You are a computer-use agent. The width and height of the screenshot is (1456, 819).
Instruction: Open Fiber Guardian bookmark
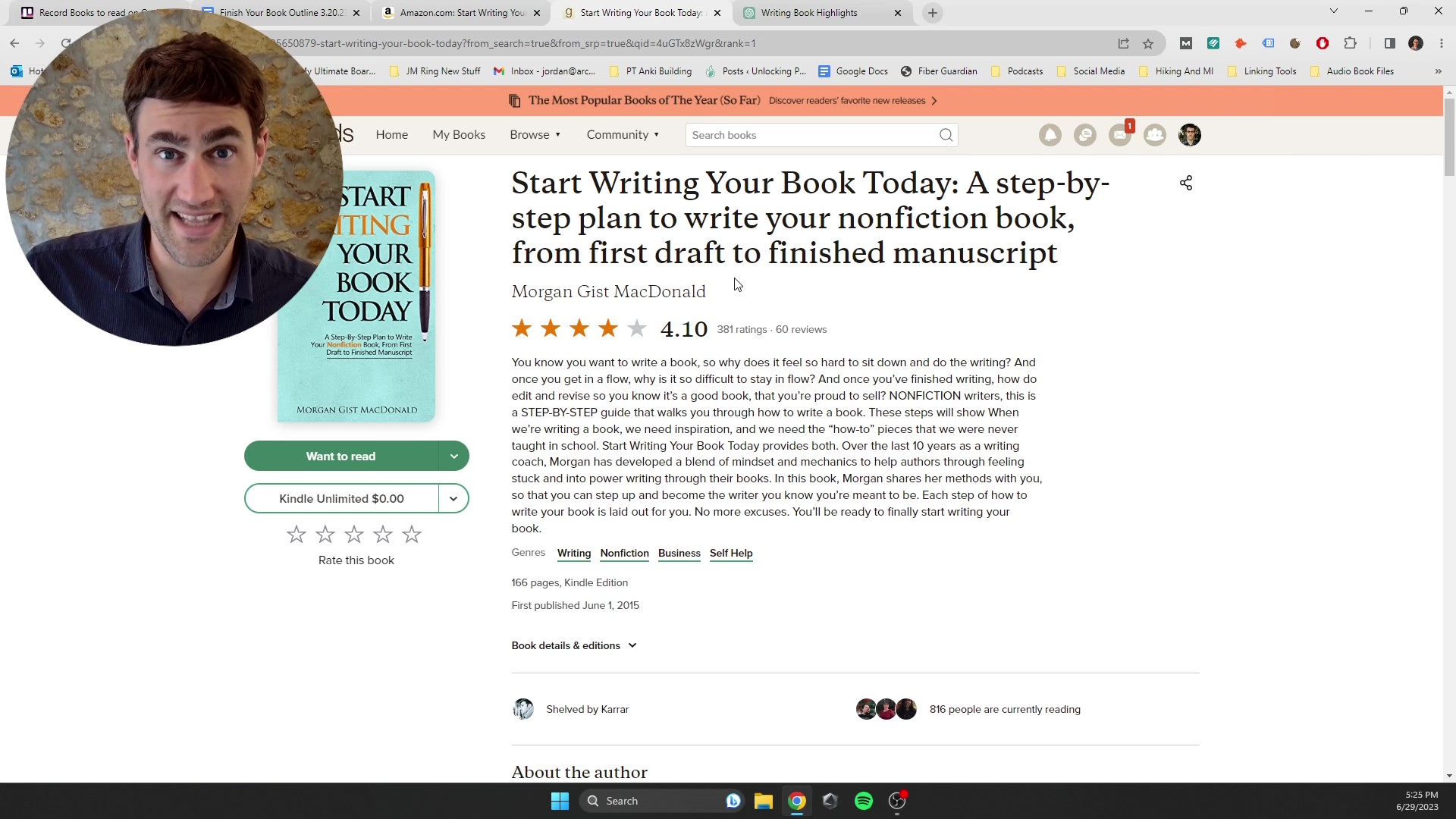pyautogui.click(x=939, y=71)
